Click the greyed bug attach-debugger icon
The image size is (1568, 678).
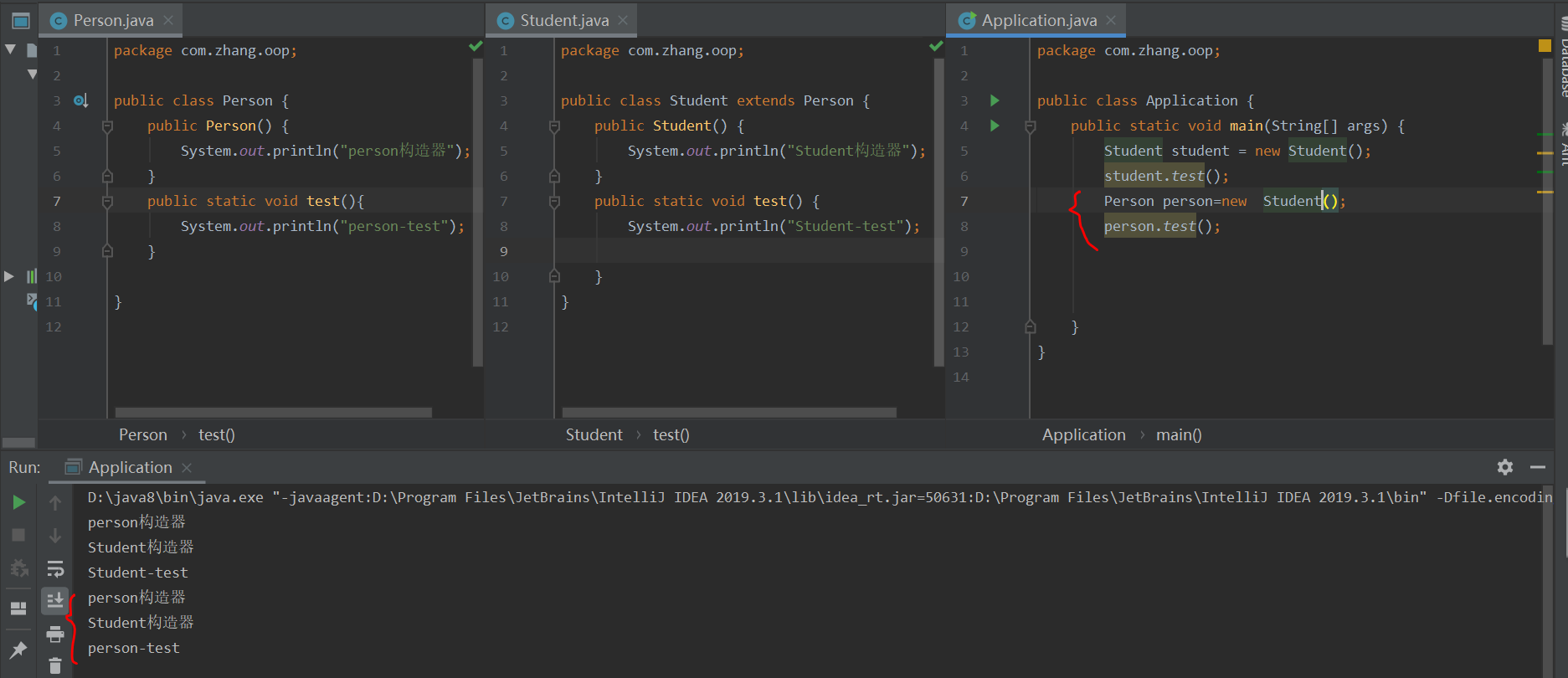18,569
